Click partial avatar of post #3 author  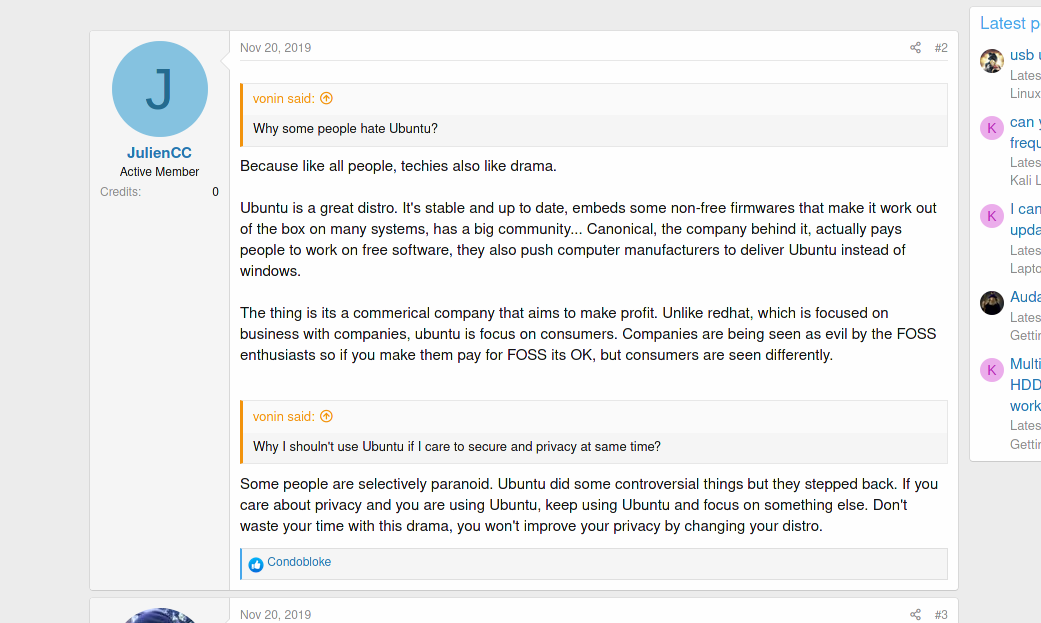[159, 615]
